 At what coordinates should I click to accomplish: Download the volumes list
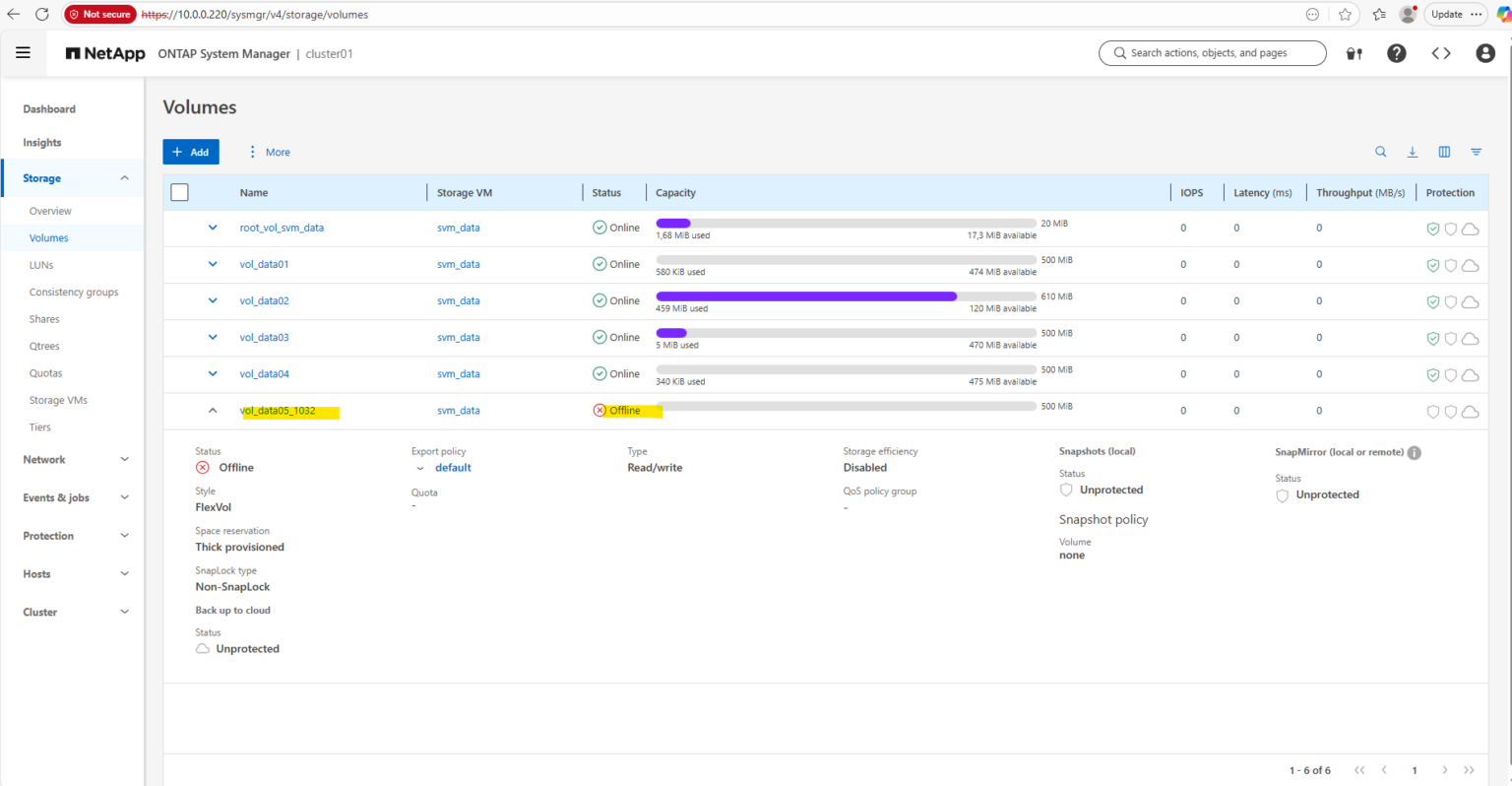point(1414,152)
